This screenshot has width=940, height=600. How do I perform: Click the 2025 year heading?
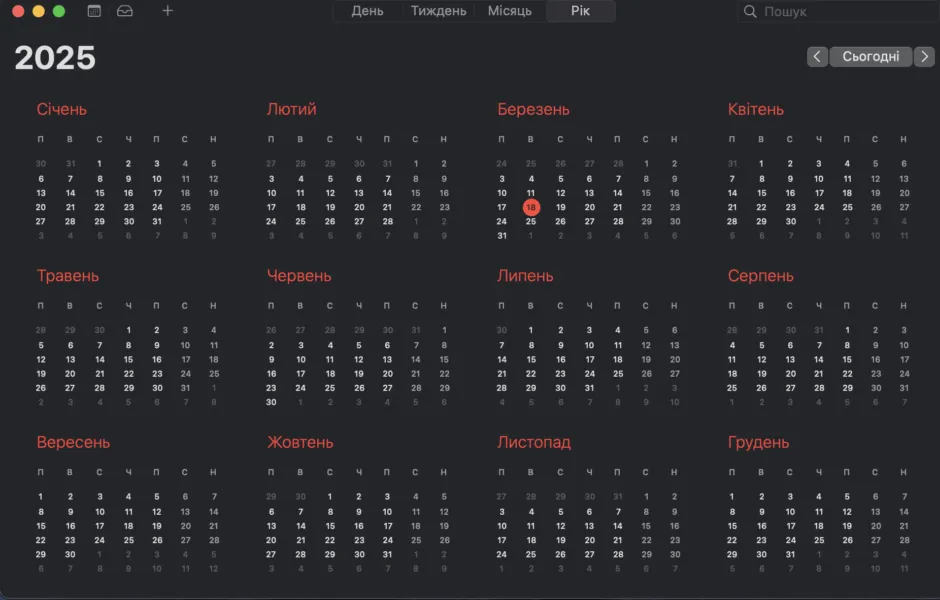(55, 58)
